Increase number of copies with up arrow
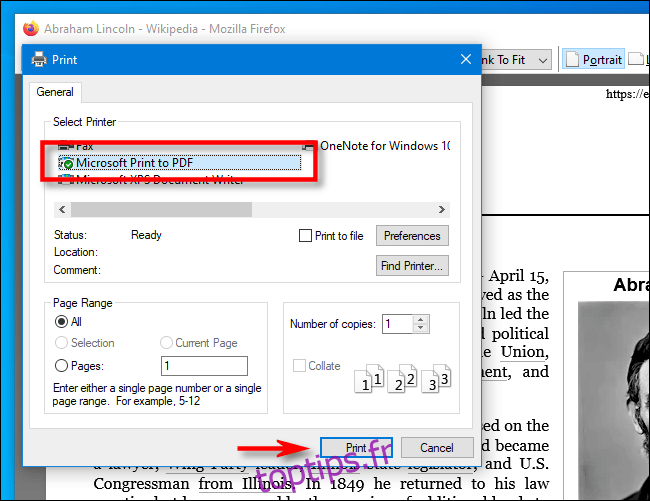650x501 pixels. point(421,319)
